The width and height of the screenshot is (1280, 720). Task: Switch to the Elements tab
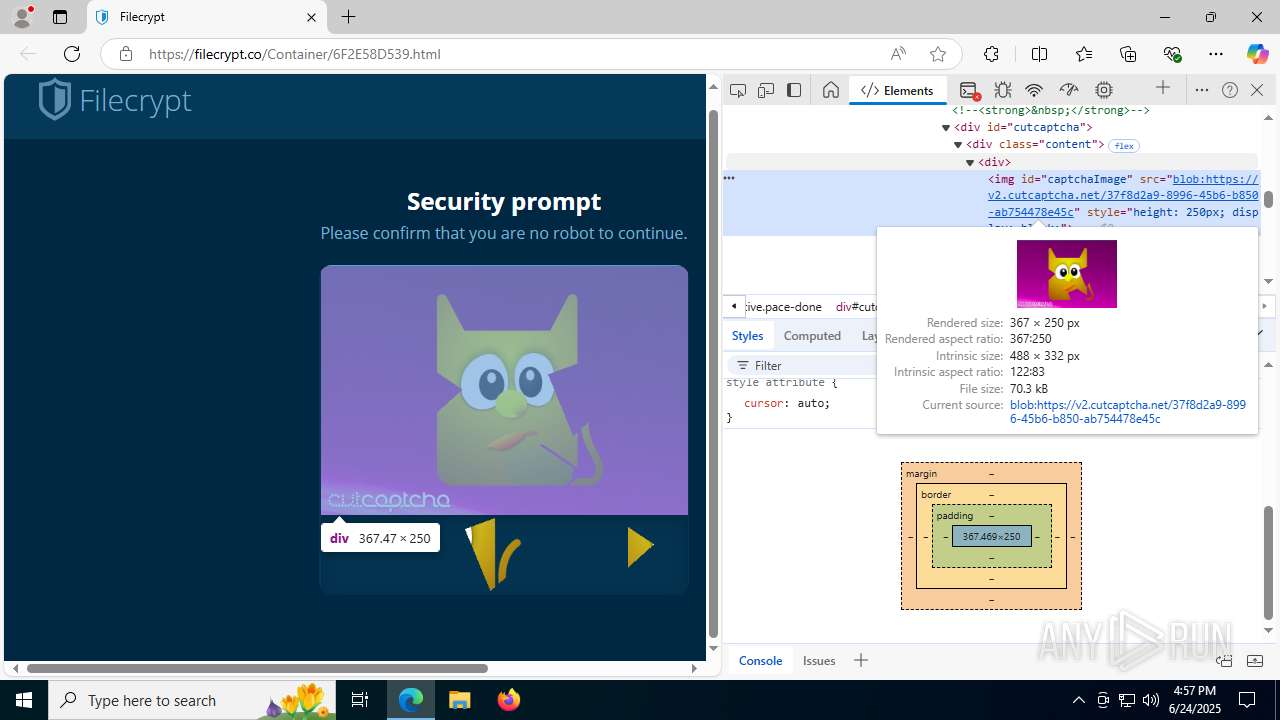click(897, 90)
